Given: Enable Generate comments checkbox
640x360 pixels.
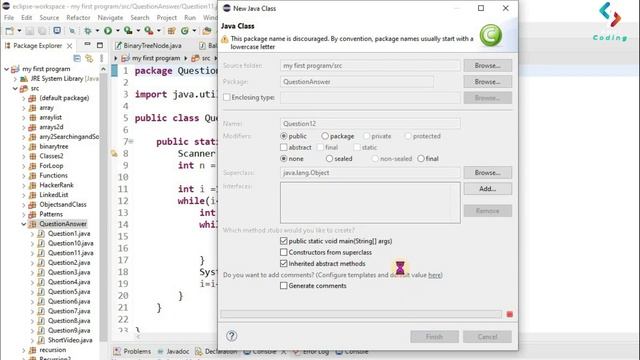Looking at the screenshot, I should 284,286.
